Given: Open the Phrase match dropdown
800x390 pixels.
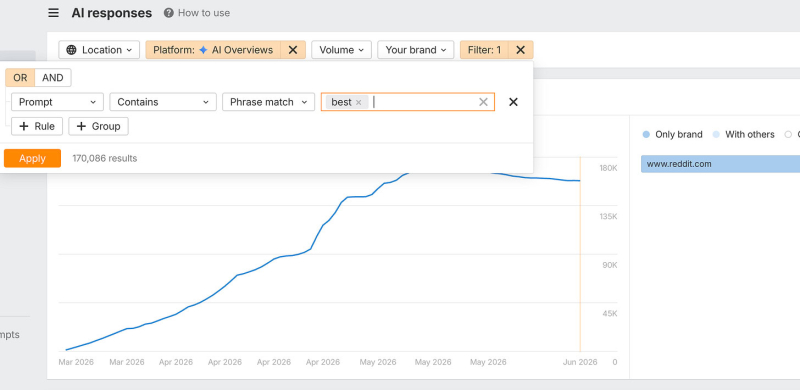Looking at the screenshot, I should click(268, 102).
